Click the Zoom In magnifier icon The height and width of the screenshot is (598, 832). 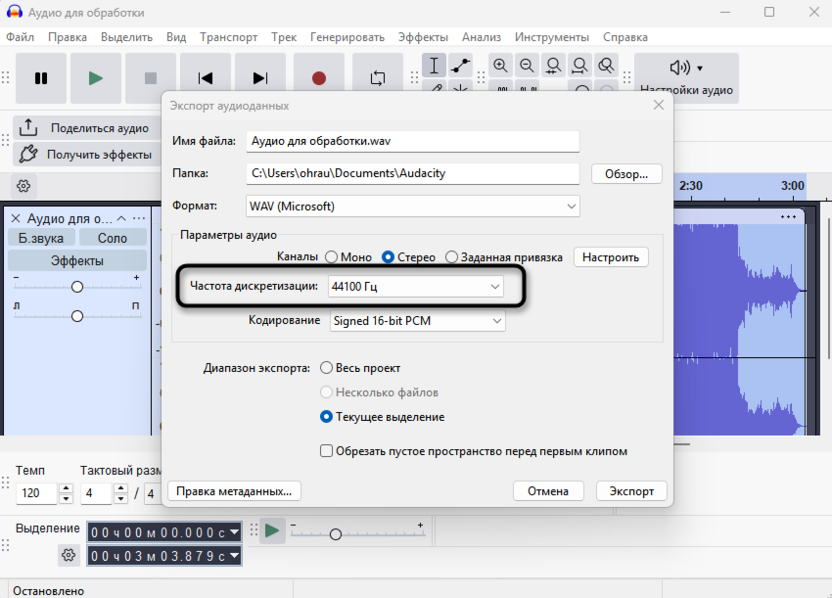tap(500, 66)
